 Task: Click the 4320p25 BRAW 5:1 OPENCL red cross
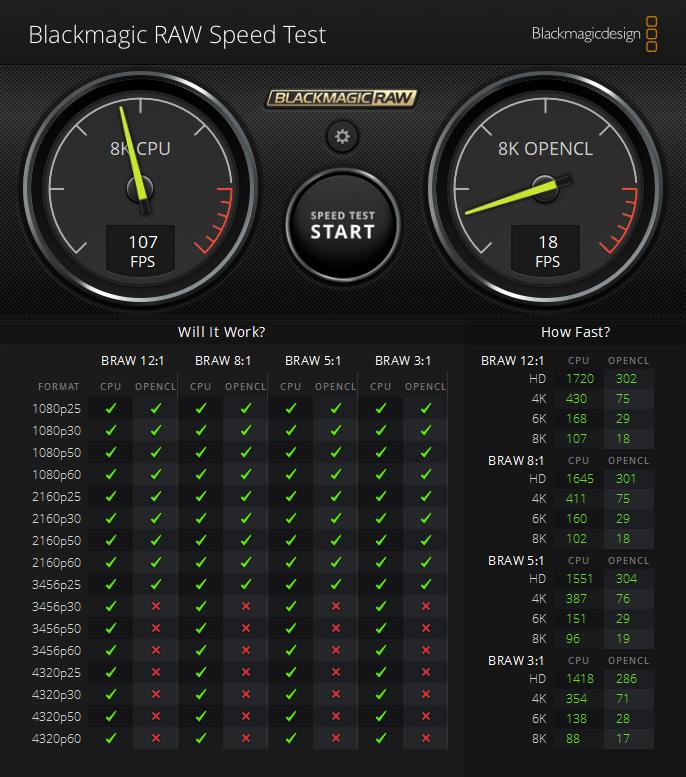[x=336, y=672]
